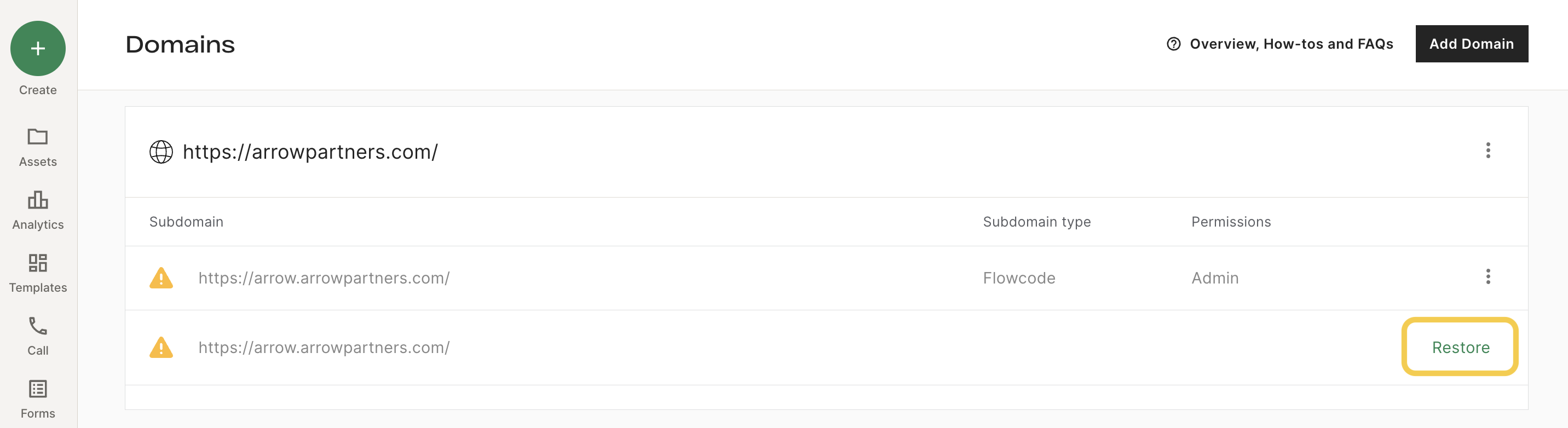Click the Add Domain button
Image resolution: width=1568 pixels, height=428 pixels.
coord(1471,44)
